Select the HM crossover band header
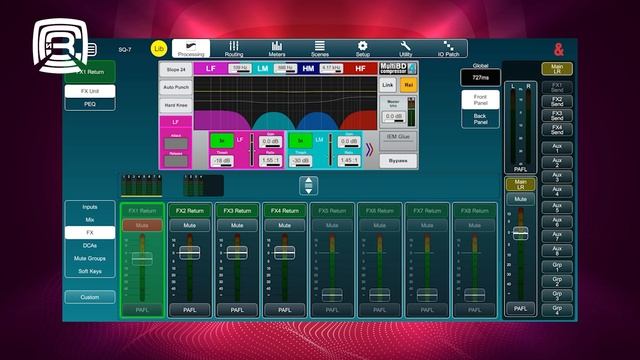 [x=308, y=69]
